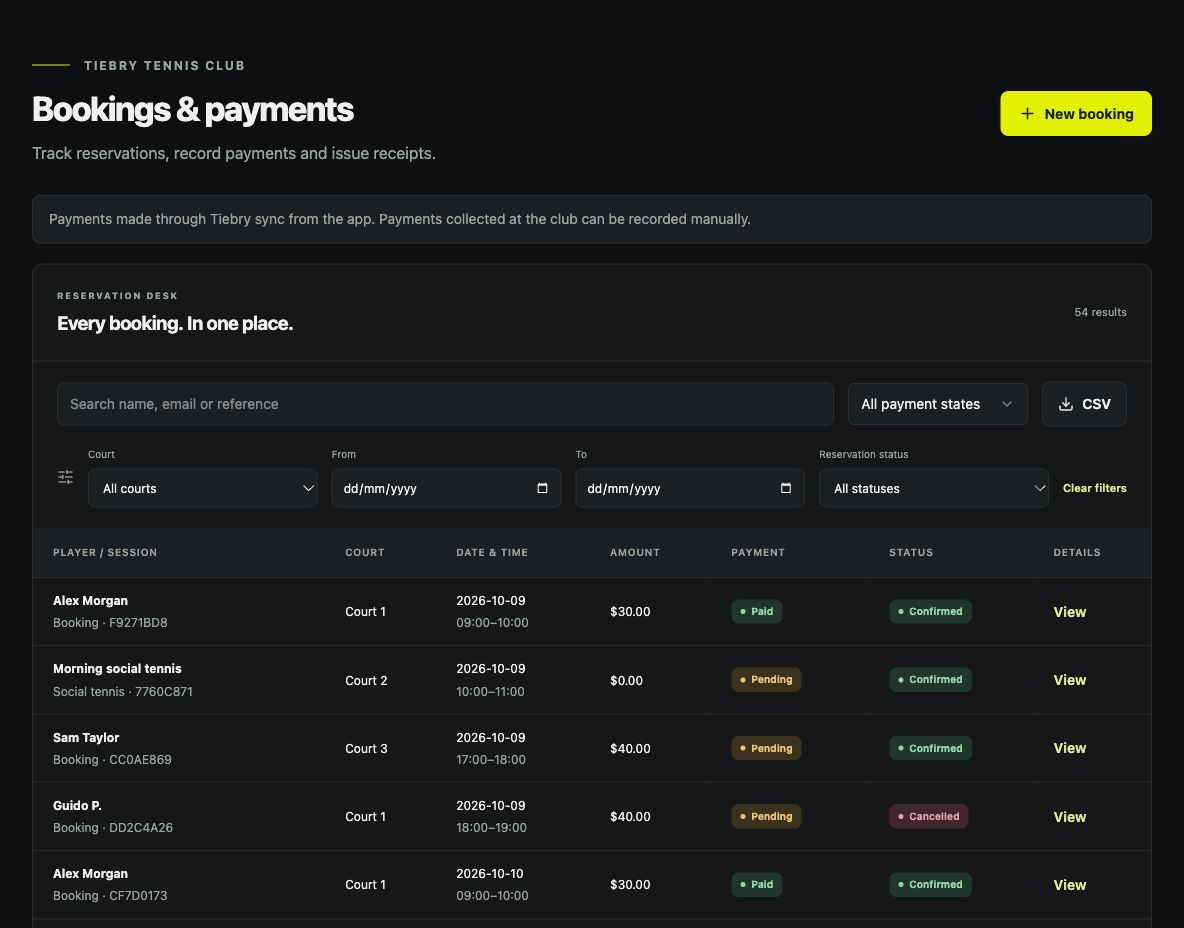Screen dimensions: 1184x928
Task: Expand the All courts dropdown
Action: tap(202, 488)
